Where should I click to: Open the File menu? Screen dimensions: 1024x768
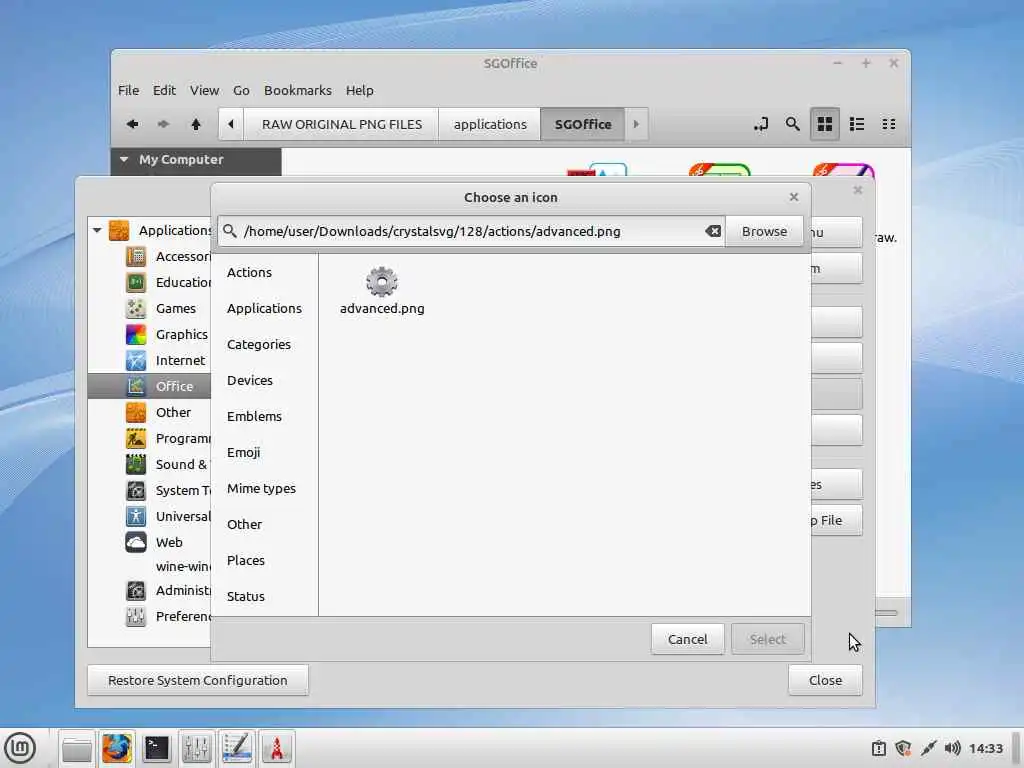click(128, 90)
